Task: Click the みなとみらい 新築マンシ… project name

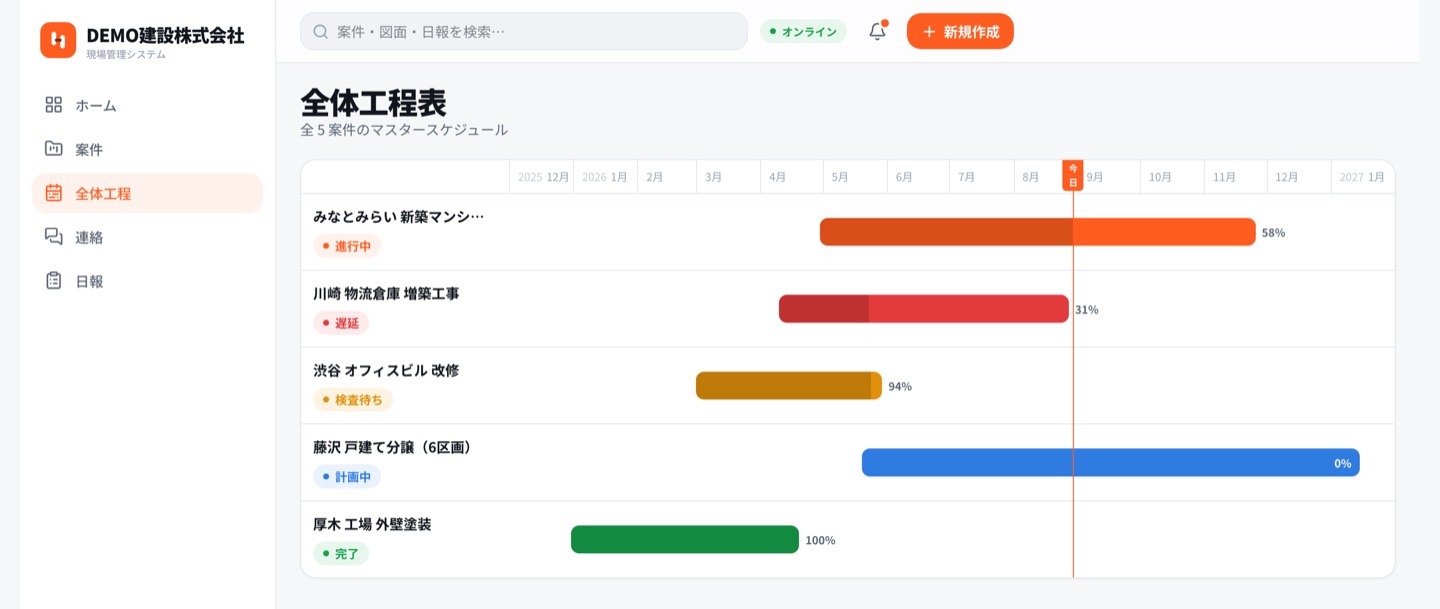Action: [398, 217]
